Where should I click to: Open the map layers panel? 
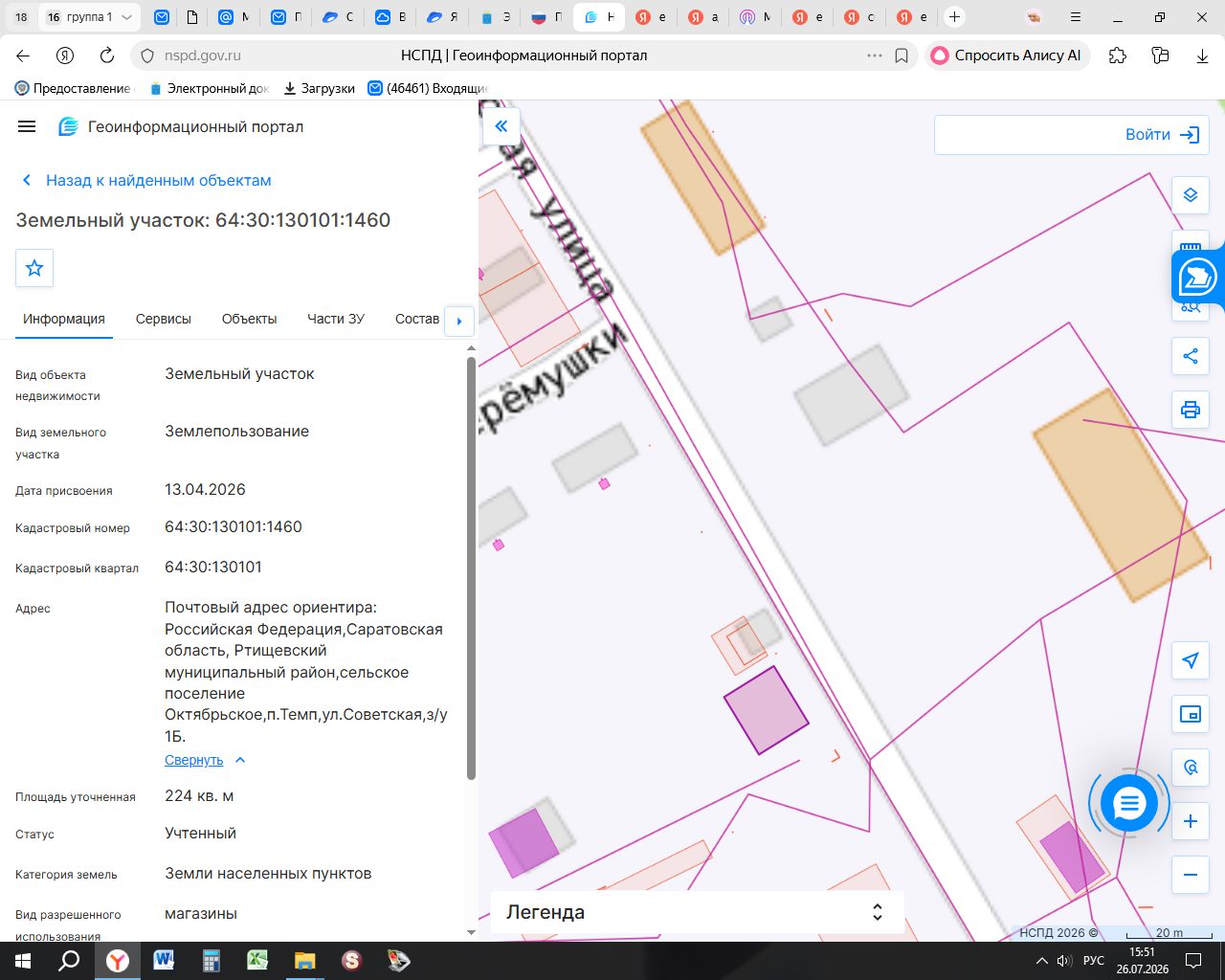(x=1191, y=195)
